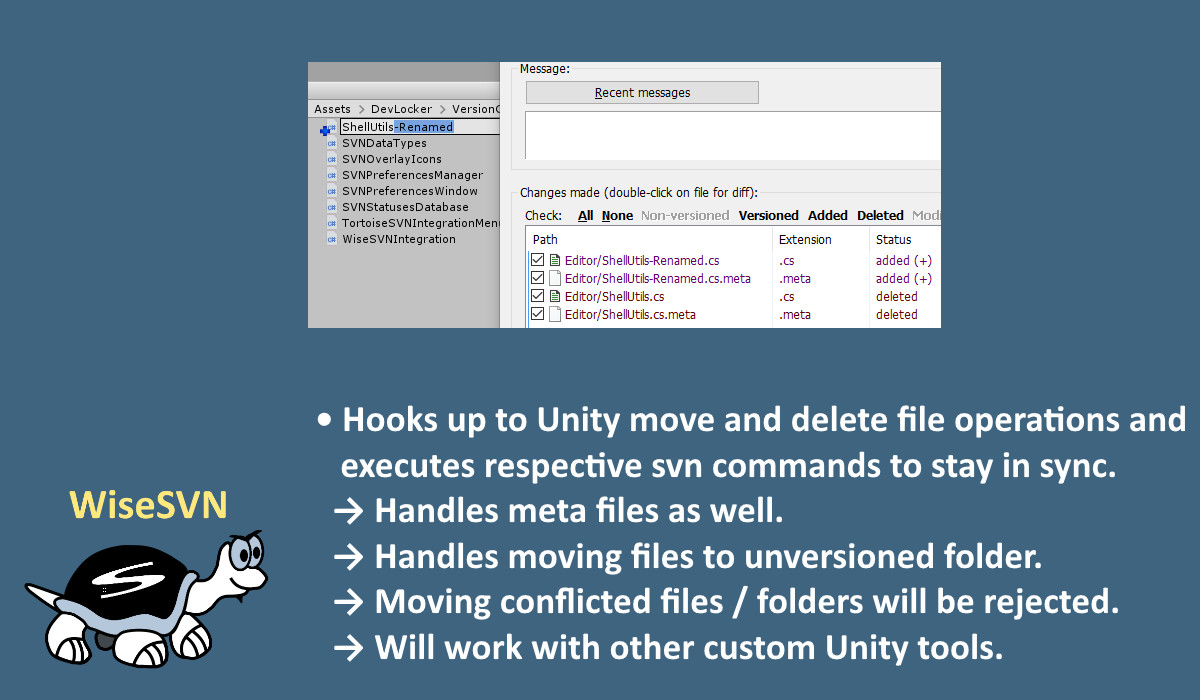Click the "deleted" status of Editor/ShellUtils.cs
The width and height of the screenshot is (1200, 700).
tap(897, 297)
